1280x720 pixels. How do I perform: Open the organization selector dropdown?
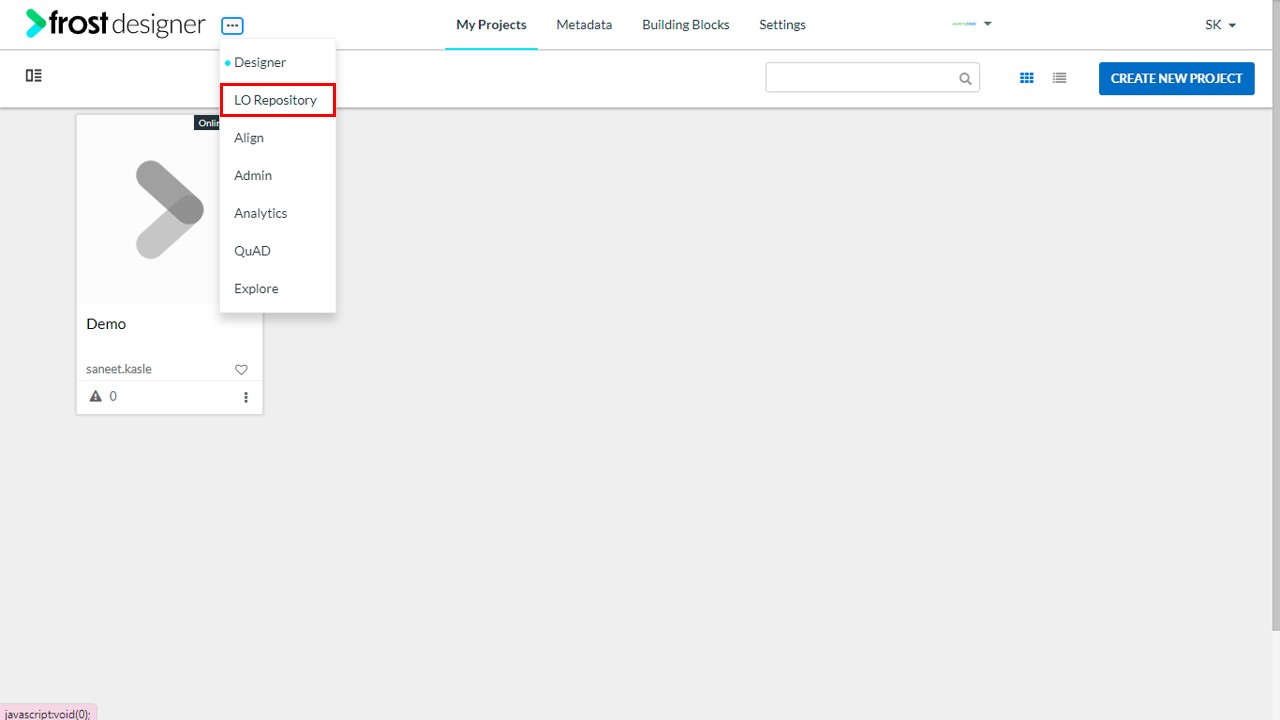click(971, 24)
